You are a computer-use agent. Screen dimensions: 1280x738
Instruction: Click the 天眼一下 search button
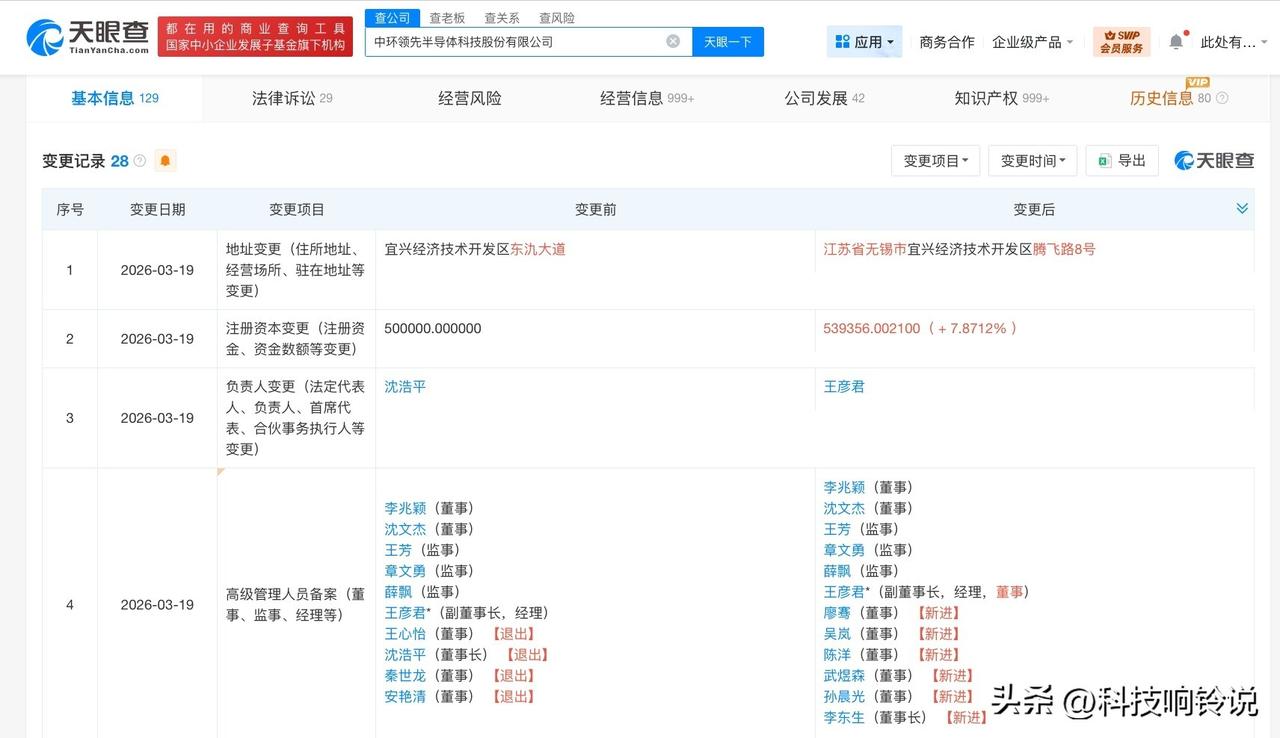click(x=728, y=42)
